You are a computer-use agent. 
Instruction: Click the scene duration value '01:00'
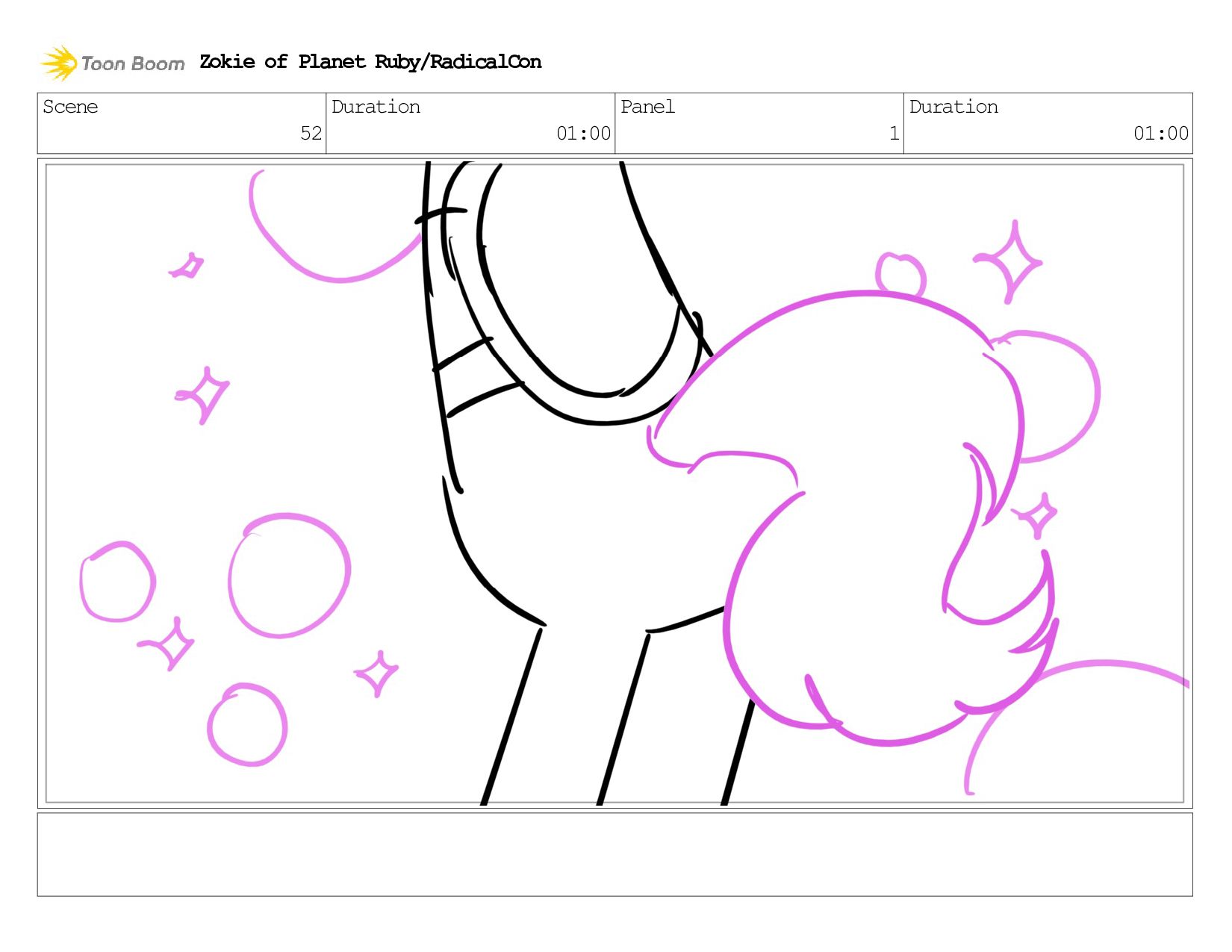583,134
